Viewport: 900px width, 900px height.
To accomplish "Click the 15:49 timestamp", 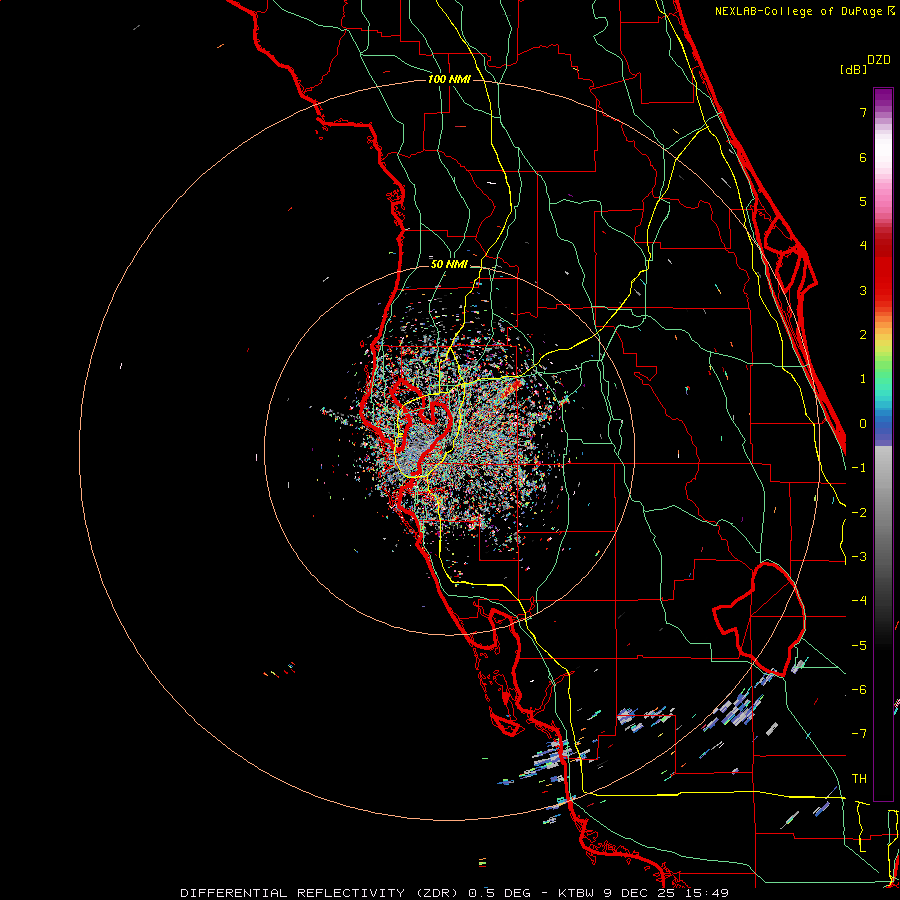I will click(707, 893).
